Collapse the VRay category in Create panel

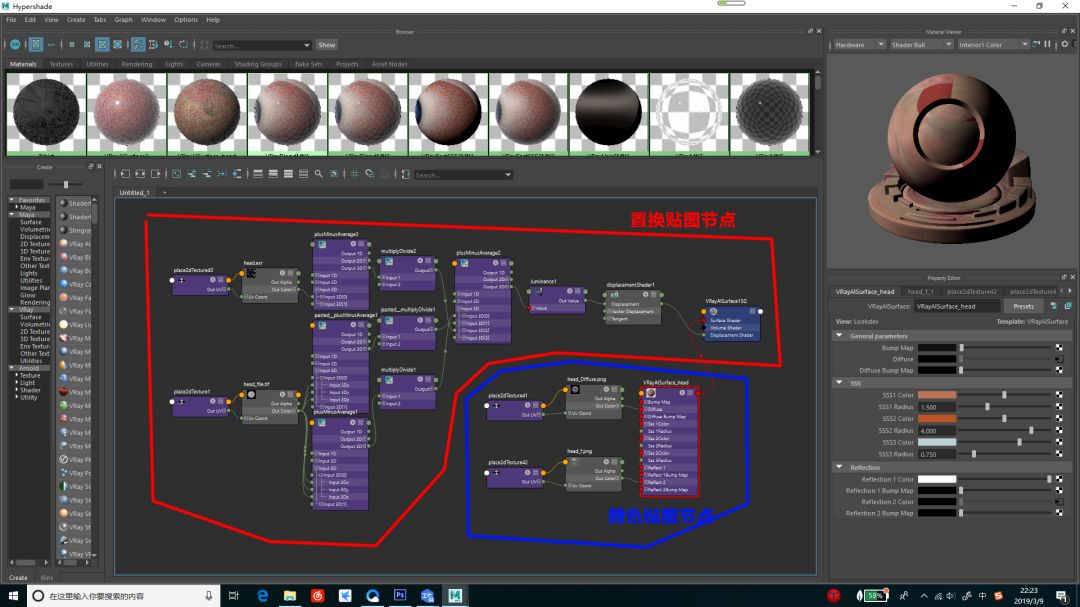12,309
